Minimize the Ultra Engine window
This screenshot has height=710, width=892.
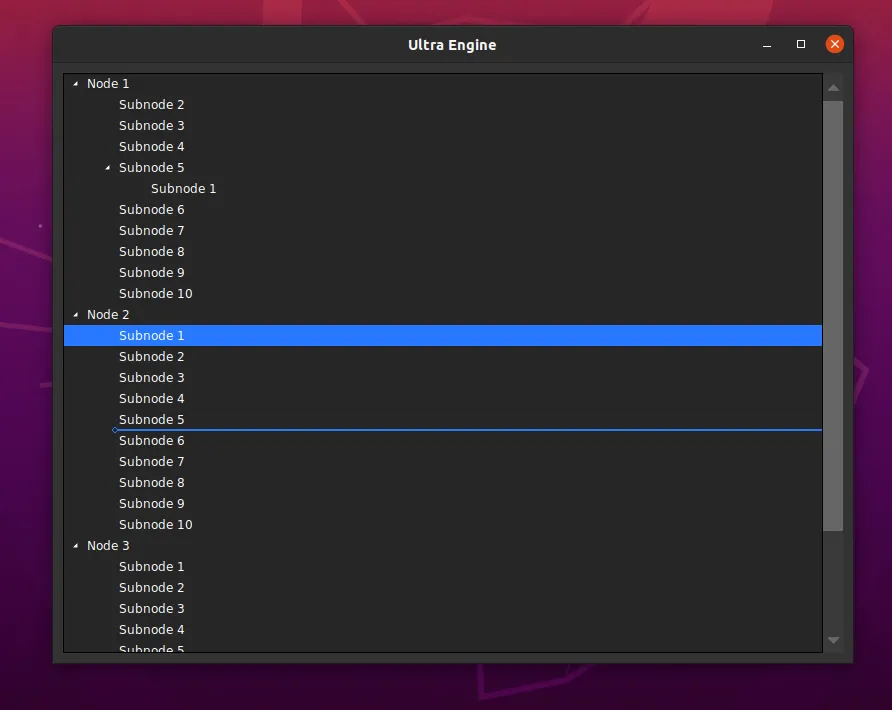tap(767, 45)
